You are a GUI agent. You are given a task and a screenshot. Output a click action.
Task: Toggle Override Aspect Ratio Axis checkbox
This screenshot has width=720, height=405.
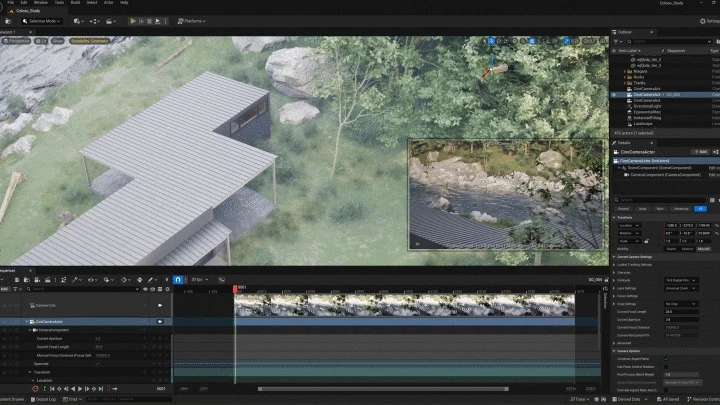[666, 390]
